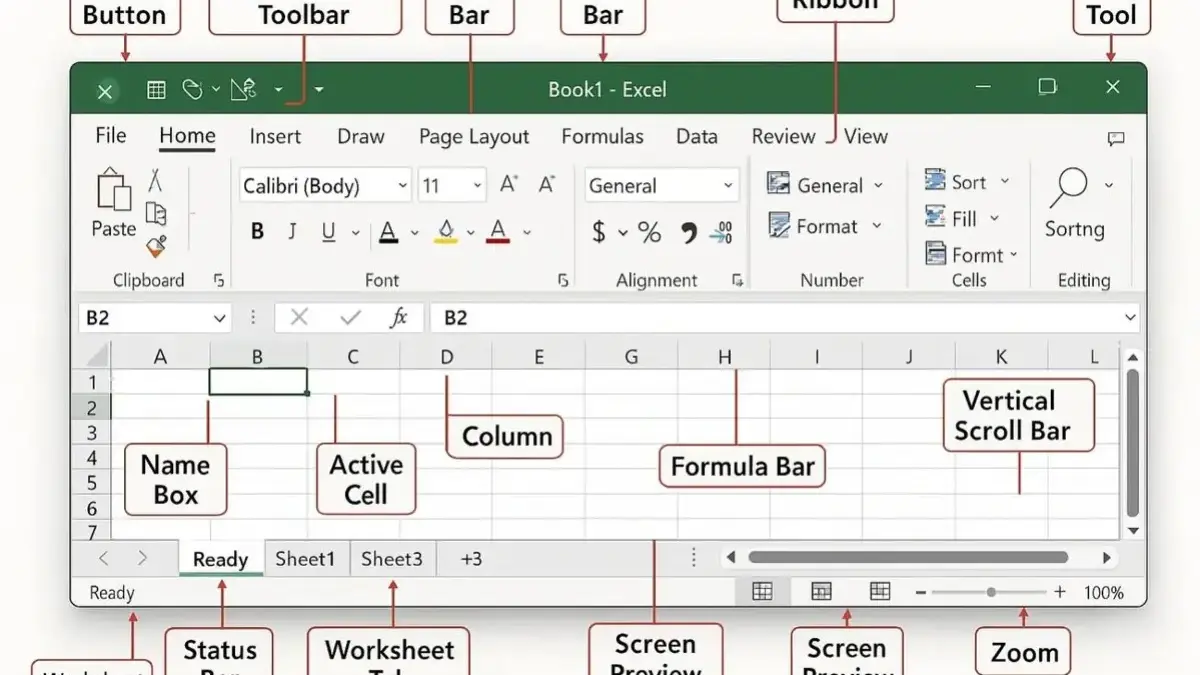Click the Cut scissors icon
The height and width of the screenshot is (675, 1200).
pos(155,180)
